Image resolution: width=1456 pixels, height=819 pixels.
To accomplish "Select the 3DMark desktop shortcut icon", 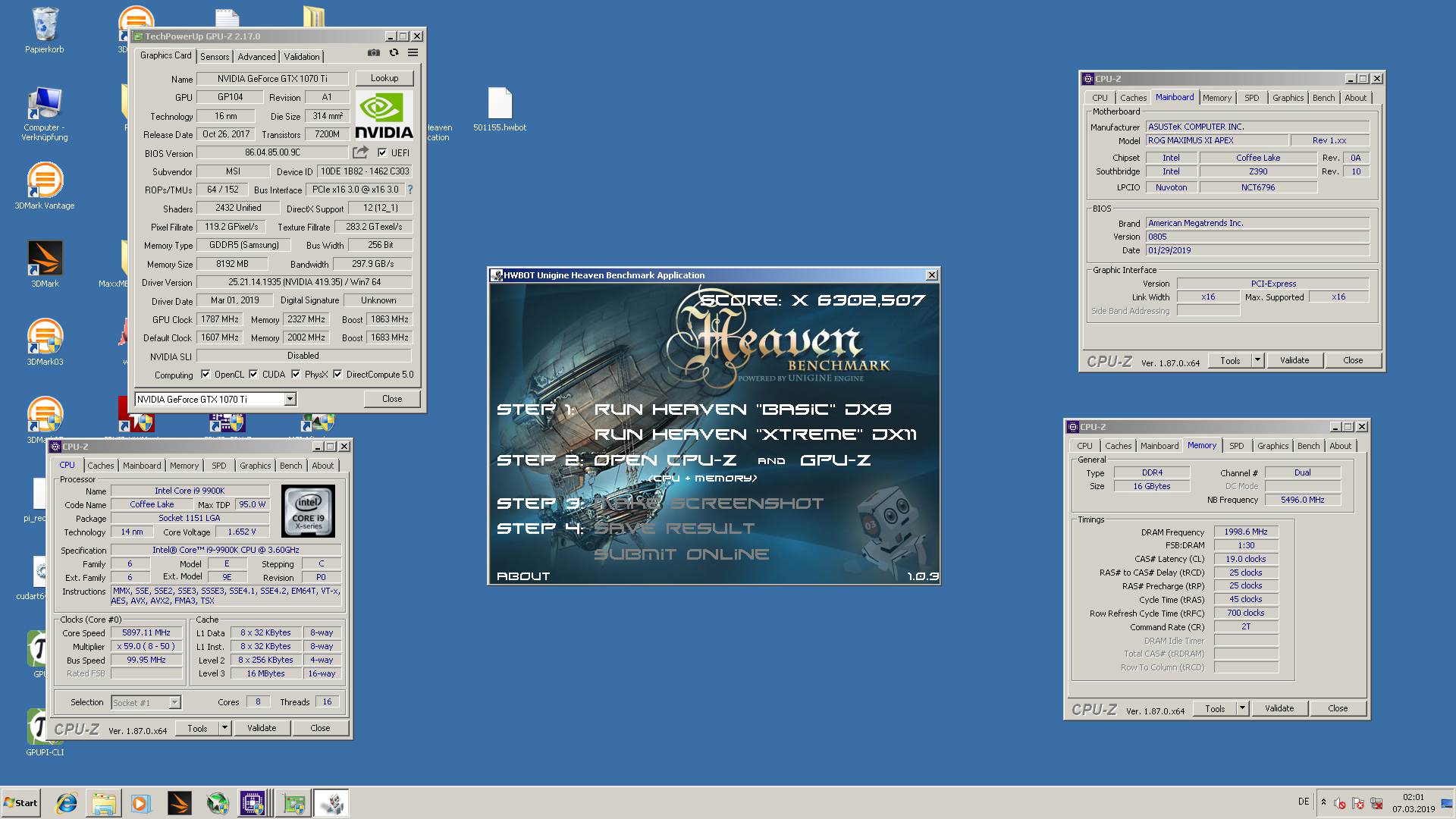I will 45,264.
